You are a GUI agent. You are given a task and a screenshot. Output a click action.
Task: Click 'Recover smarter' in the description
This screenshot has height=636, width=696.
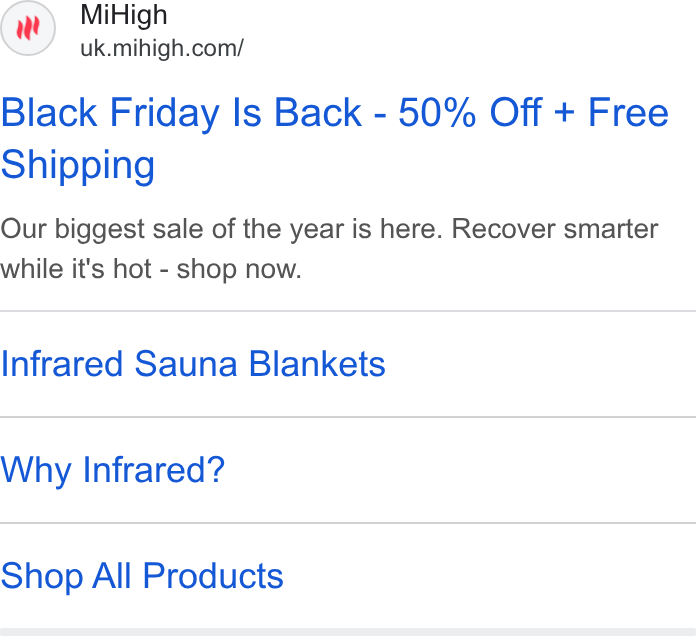click(x=555, y=229)
